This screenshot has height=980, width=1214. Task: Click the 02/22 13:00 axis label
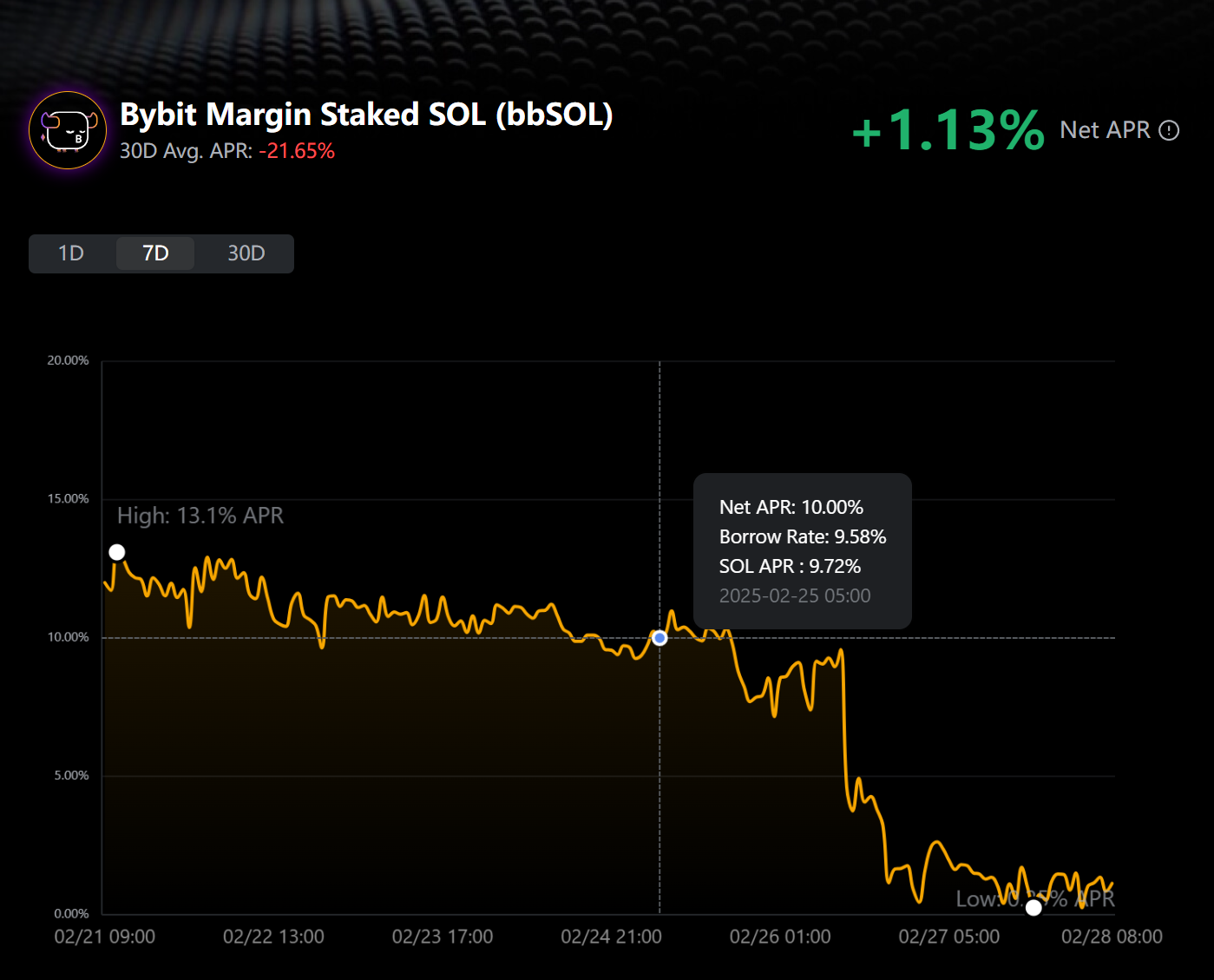point(273,937)
